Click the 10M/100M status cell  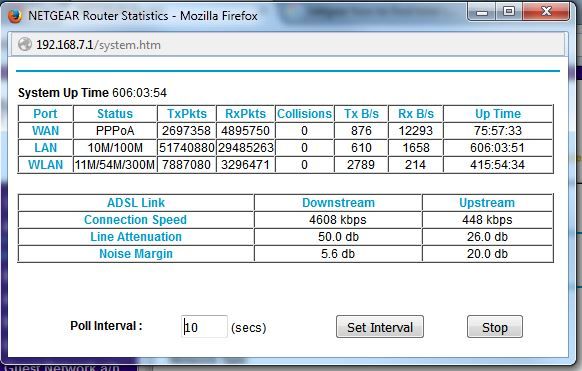coord(115,148)
